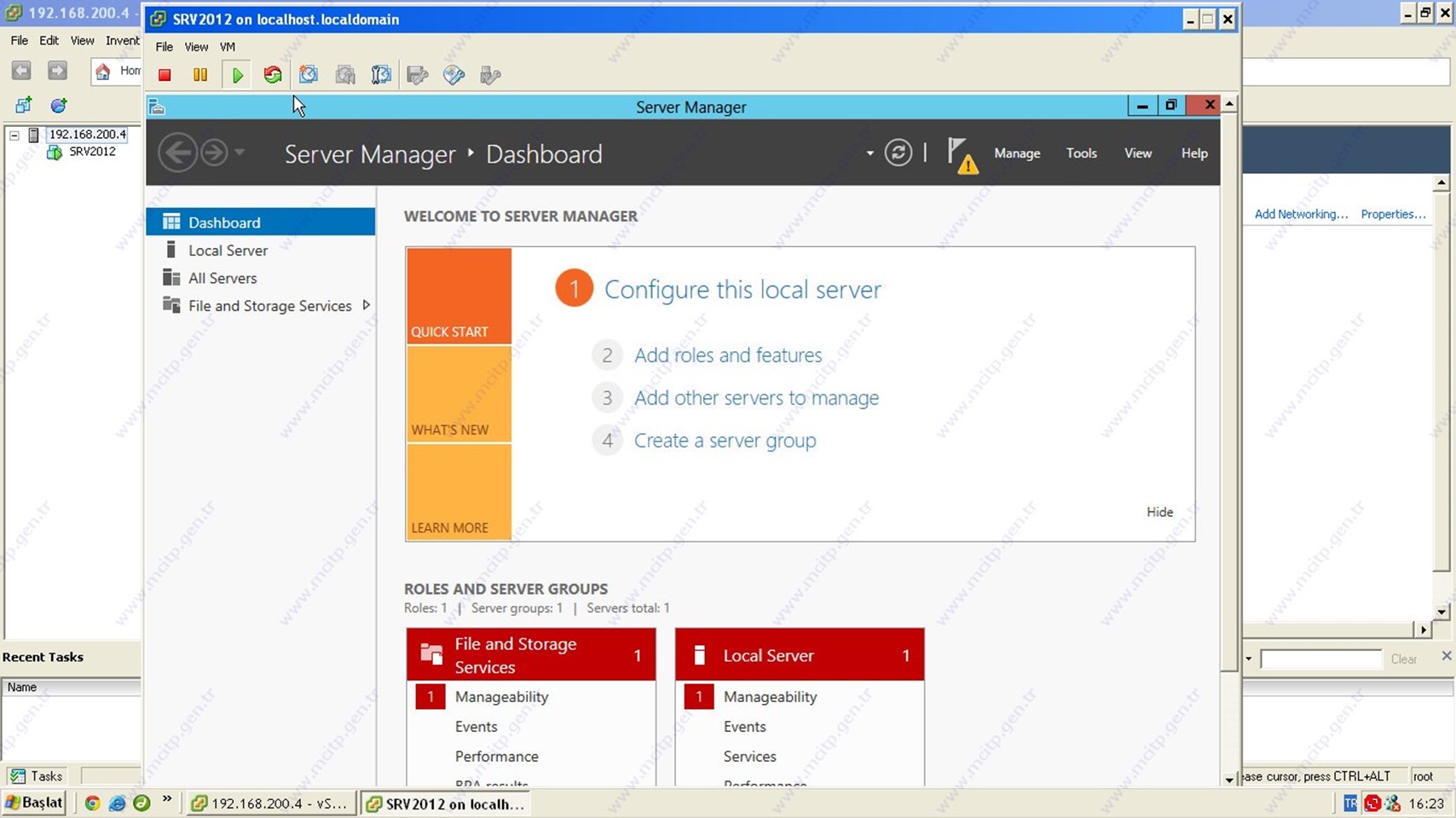Click Başlat start button on taskbar
The width and height of the screenshot is (1456, 818).
tap(34, 803)
